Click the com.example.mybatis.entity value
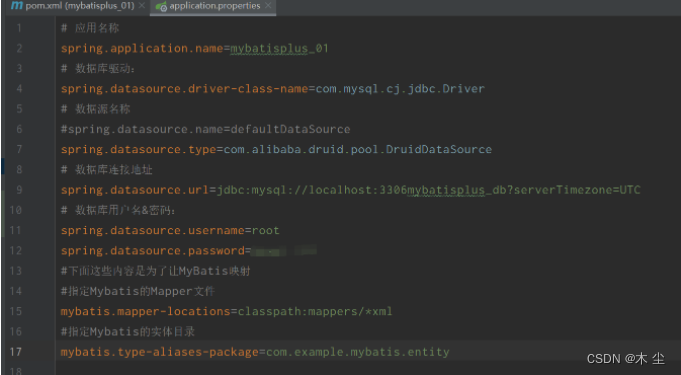The width and height of the screenshot is (681, 375). [x=357, y=352]
